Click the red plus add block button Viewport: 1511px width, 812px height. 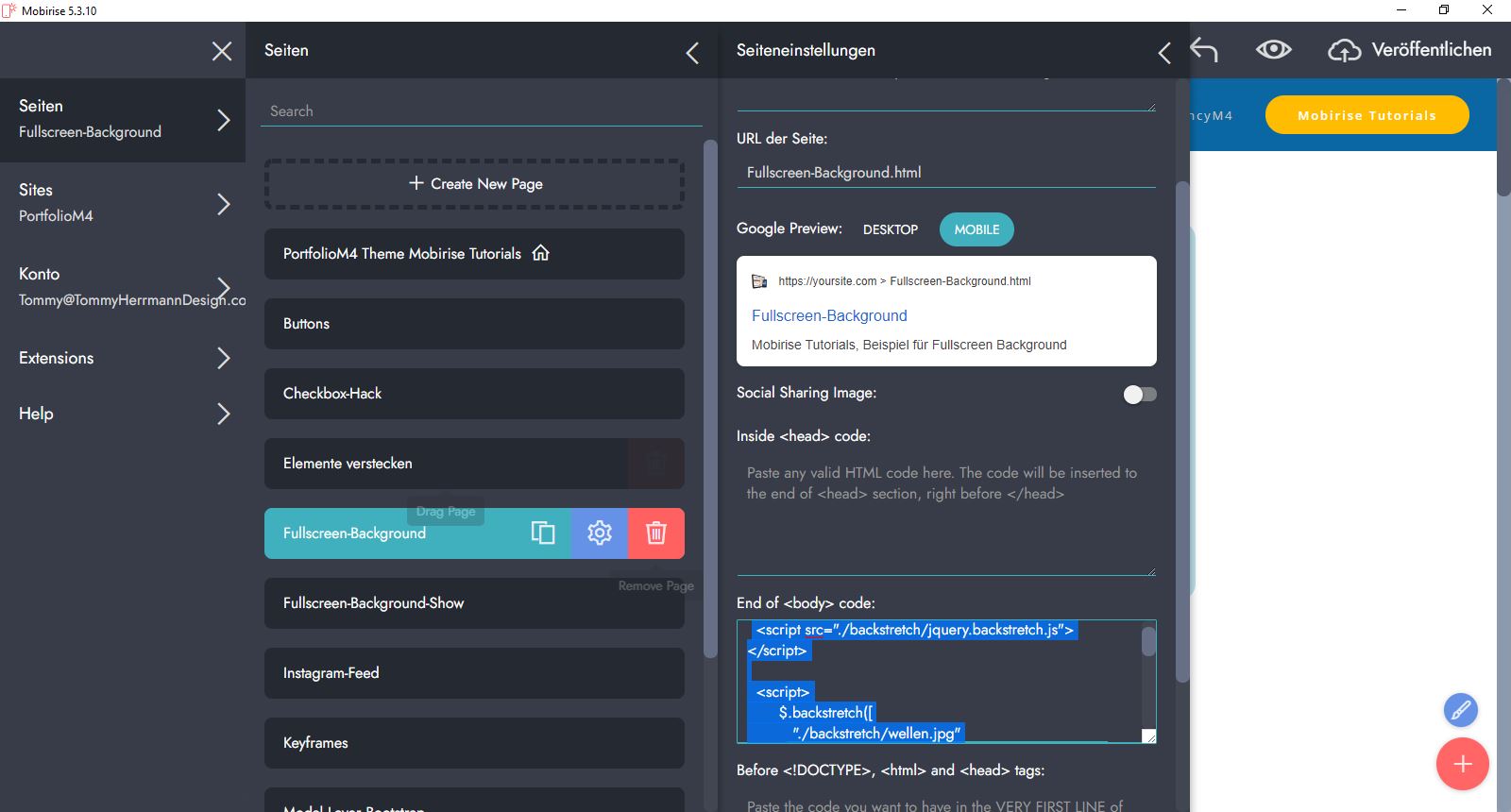pos(1462,764)
